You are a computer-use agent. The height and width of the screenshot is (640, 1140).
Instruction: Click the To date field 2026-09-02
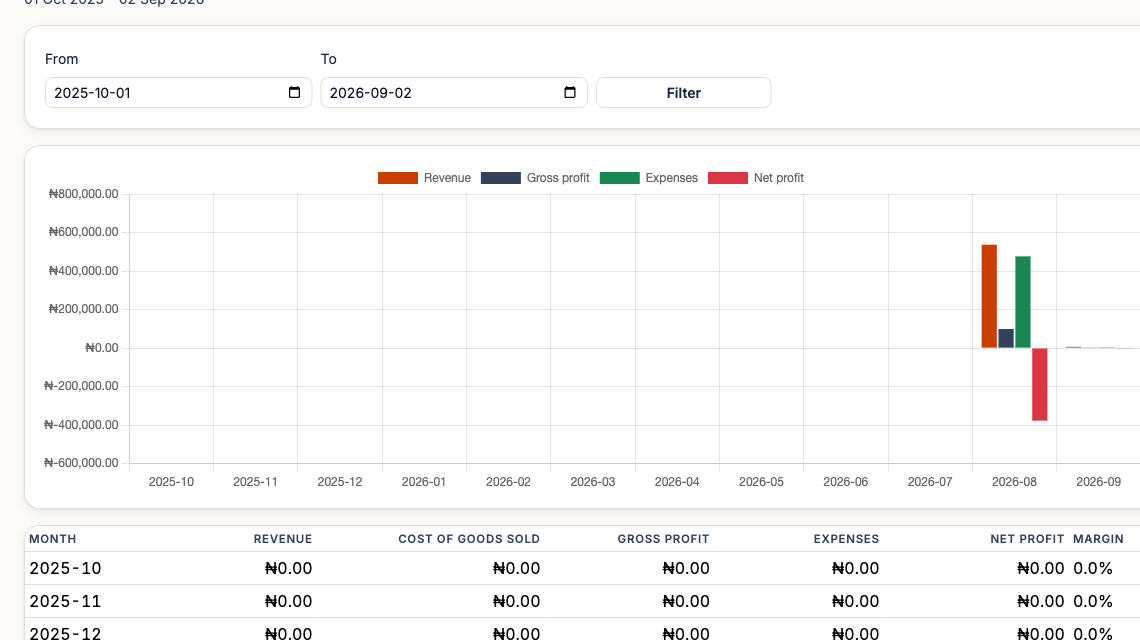pos(454,92)
